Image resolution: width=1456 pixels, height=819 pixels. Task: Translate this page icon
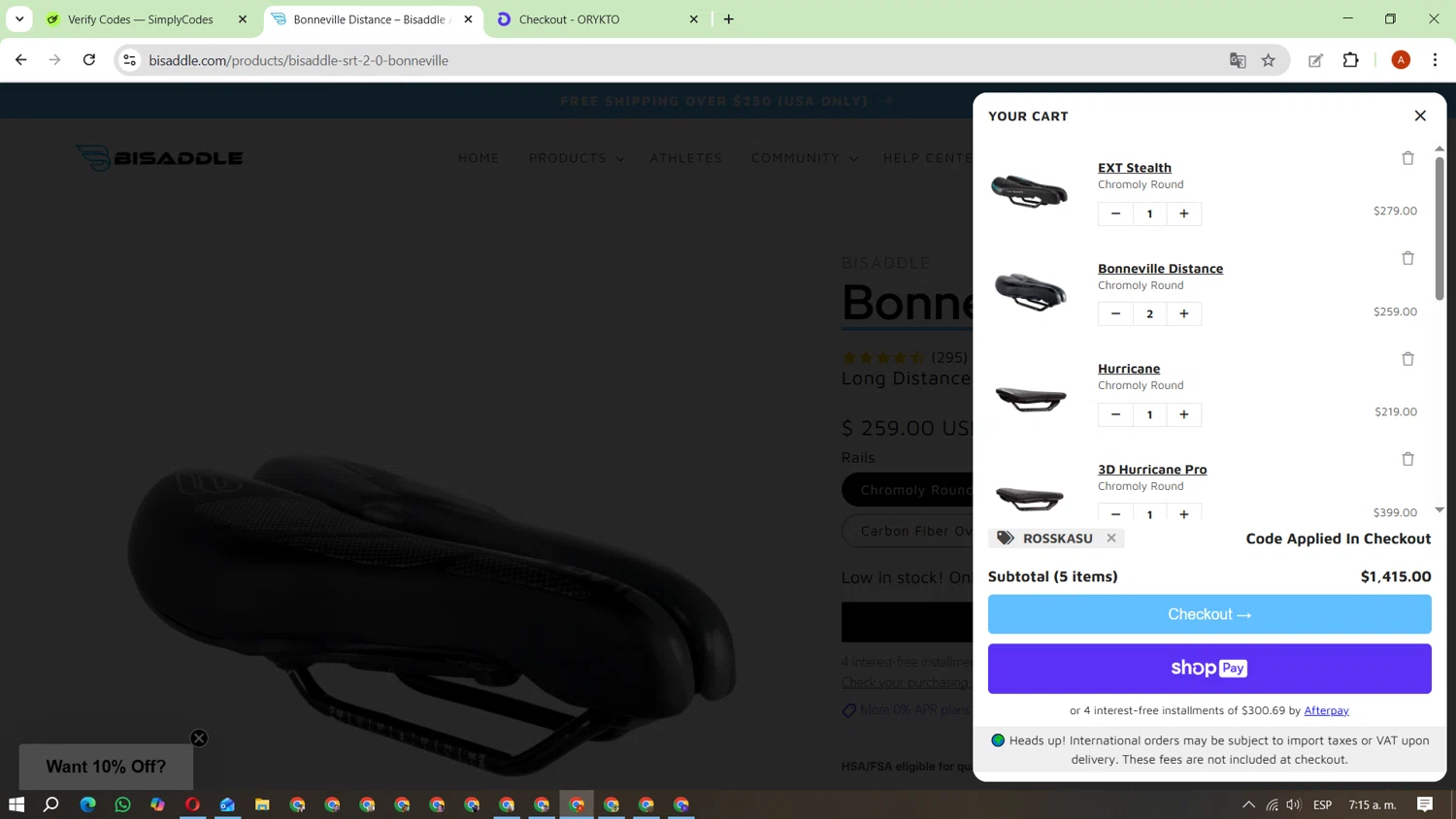[x=1238, y=60]
